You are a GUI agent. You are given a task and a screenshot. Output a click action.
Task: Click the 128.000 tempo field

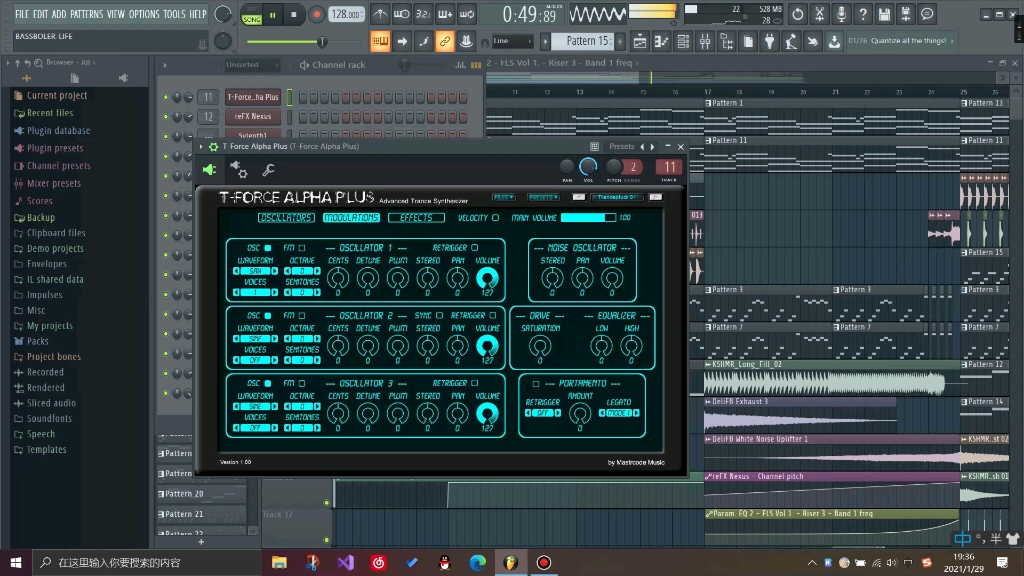(x=347, y=14)
